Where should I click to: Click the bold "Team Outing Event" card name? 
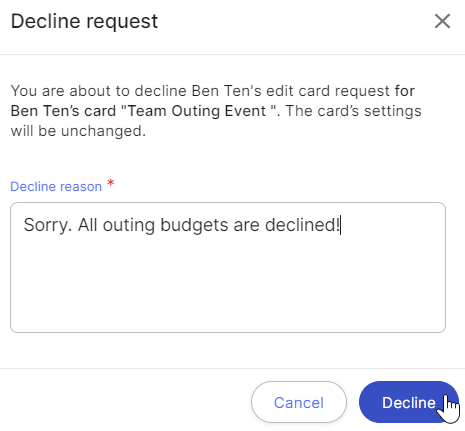[197, 111]
